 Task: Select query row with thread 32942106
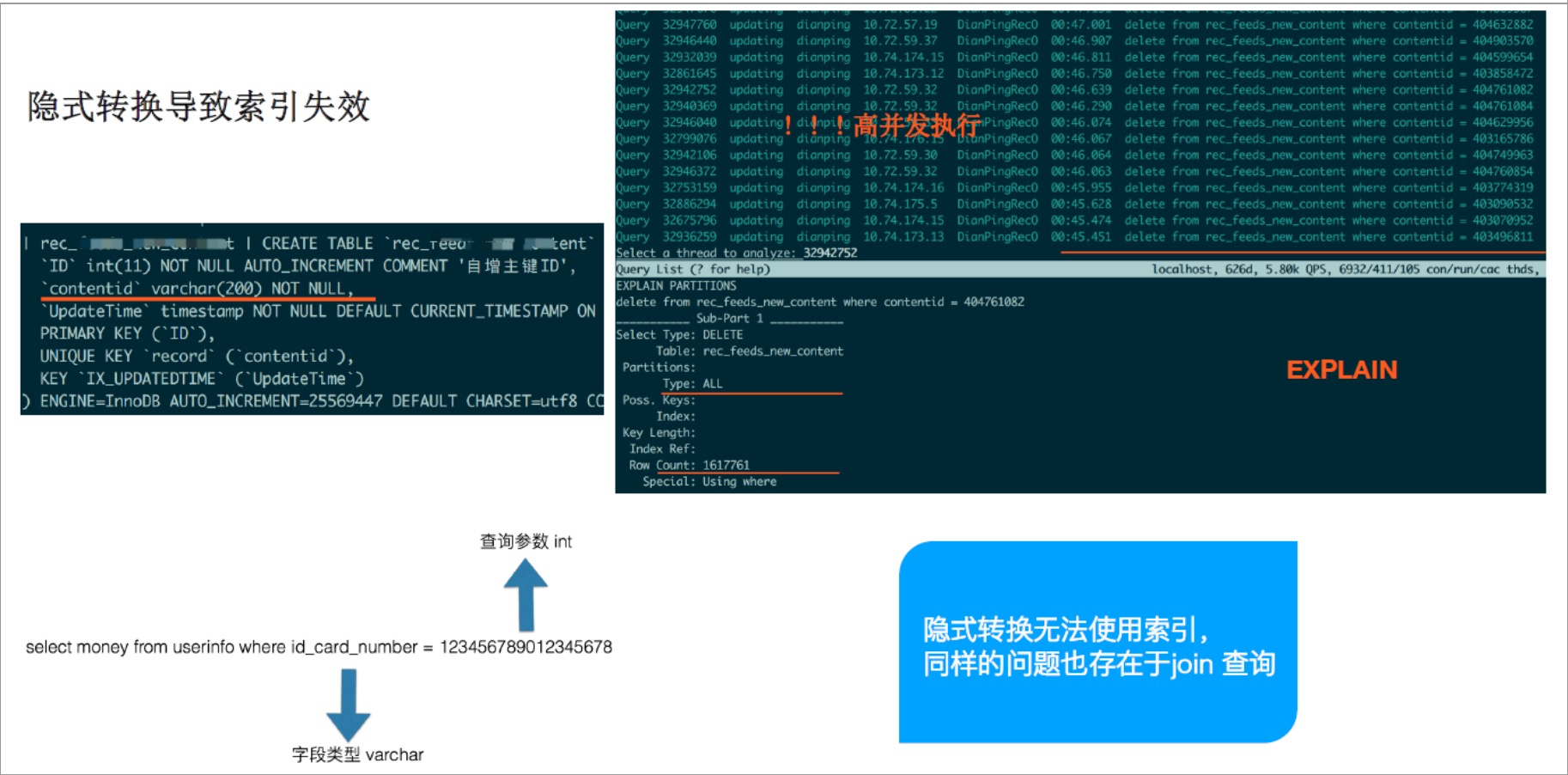(x=1074, y=156)
